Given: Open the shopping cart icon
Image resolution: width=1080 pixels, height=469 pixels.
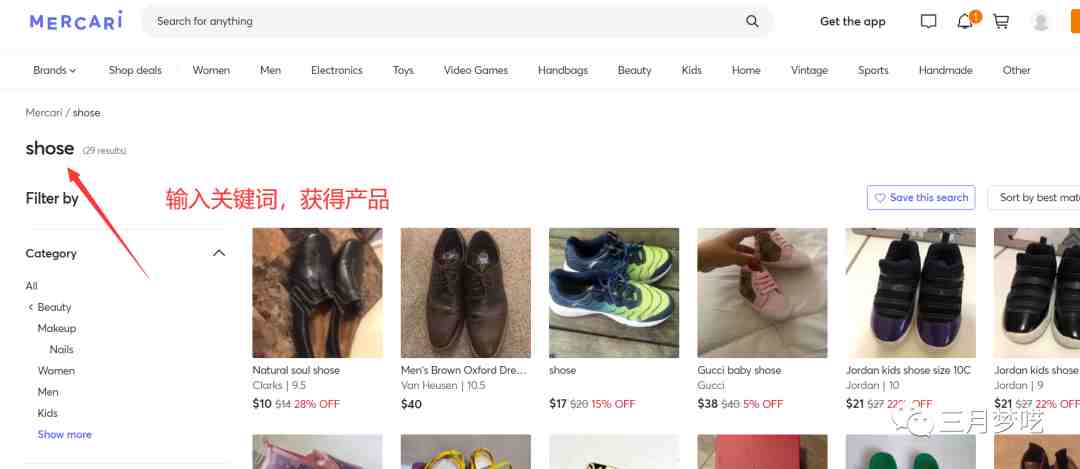Looking at the screenshot, I should tap(1001, 21).
